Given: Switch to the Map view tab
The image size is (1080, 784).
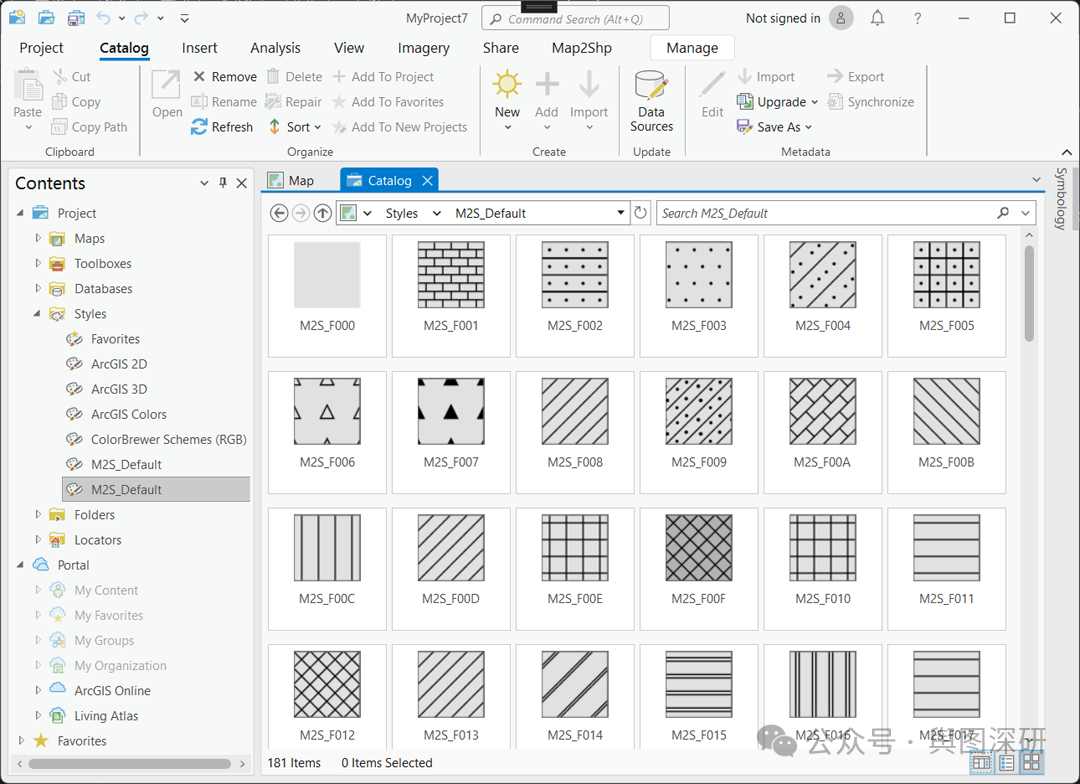Looking at the screenshot, I should [x=300, y=181].
